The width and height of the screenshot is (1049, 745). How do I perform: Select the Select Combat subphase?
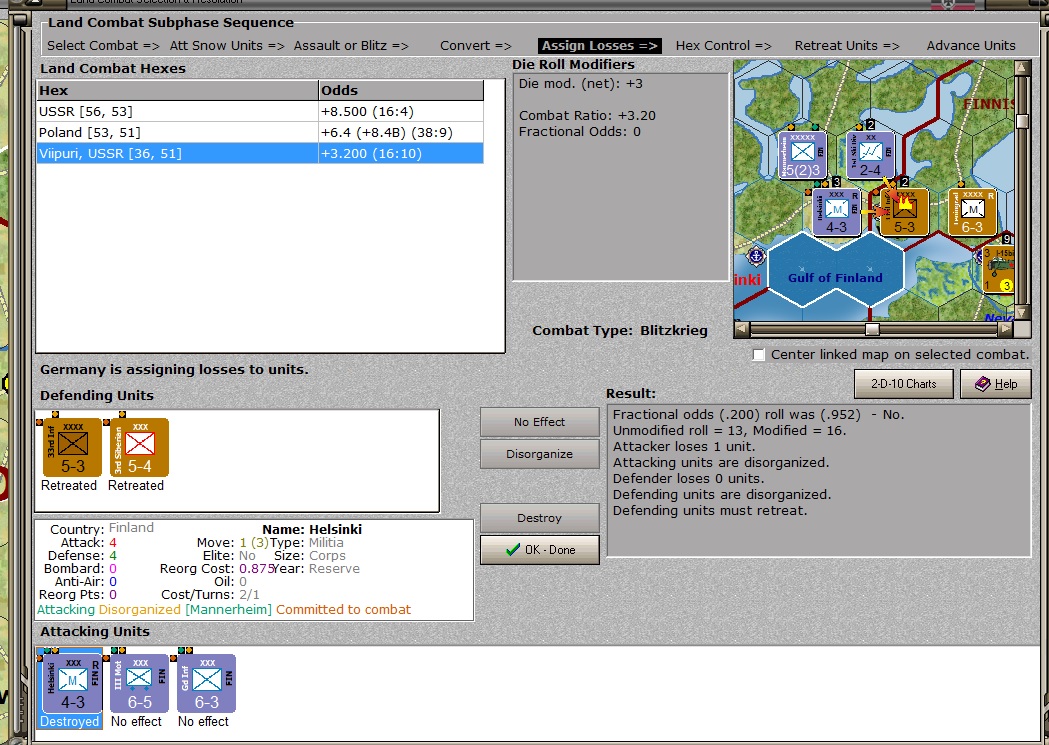103,45
